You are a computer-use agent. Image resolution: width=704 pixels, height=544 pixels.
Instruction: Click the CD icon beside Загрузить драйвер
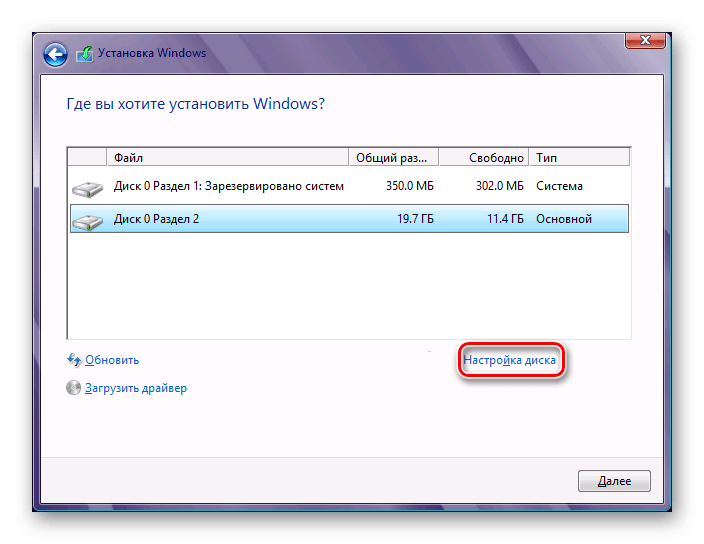(73, 388)
